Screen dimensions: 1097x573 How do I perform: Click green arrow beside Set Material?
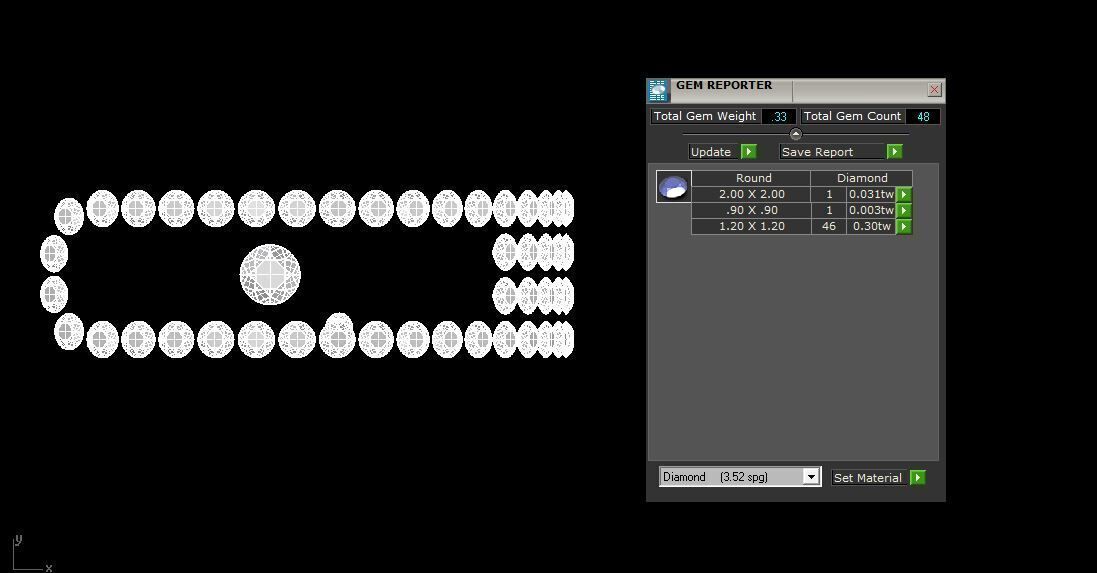(x=918, y=478)
